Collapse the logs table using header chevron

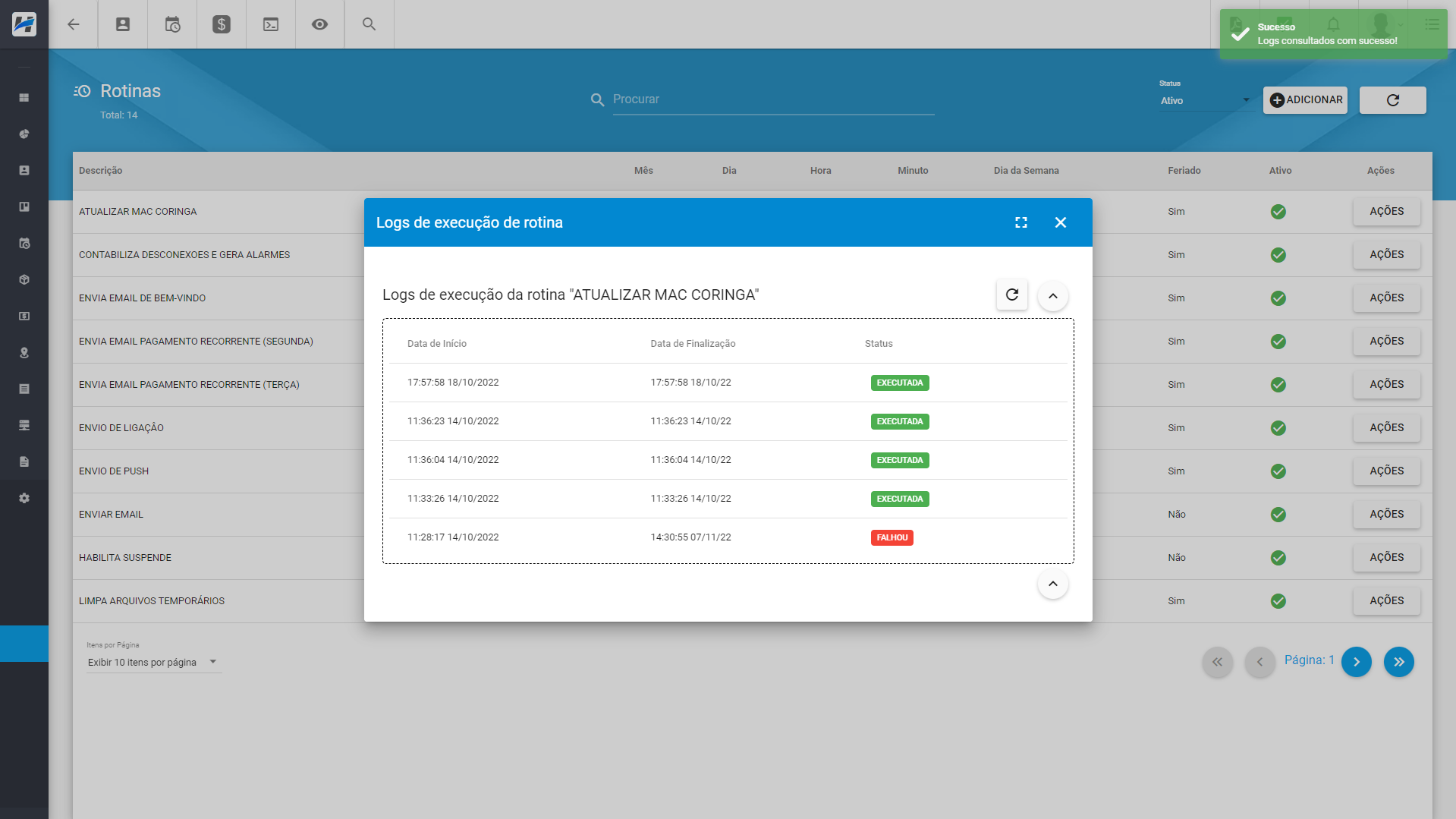click(x=1053, y=296)
